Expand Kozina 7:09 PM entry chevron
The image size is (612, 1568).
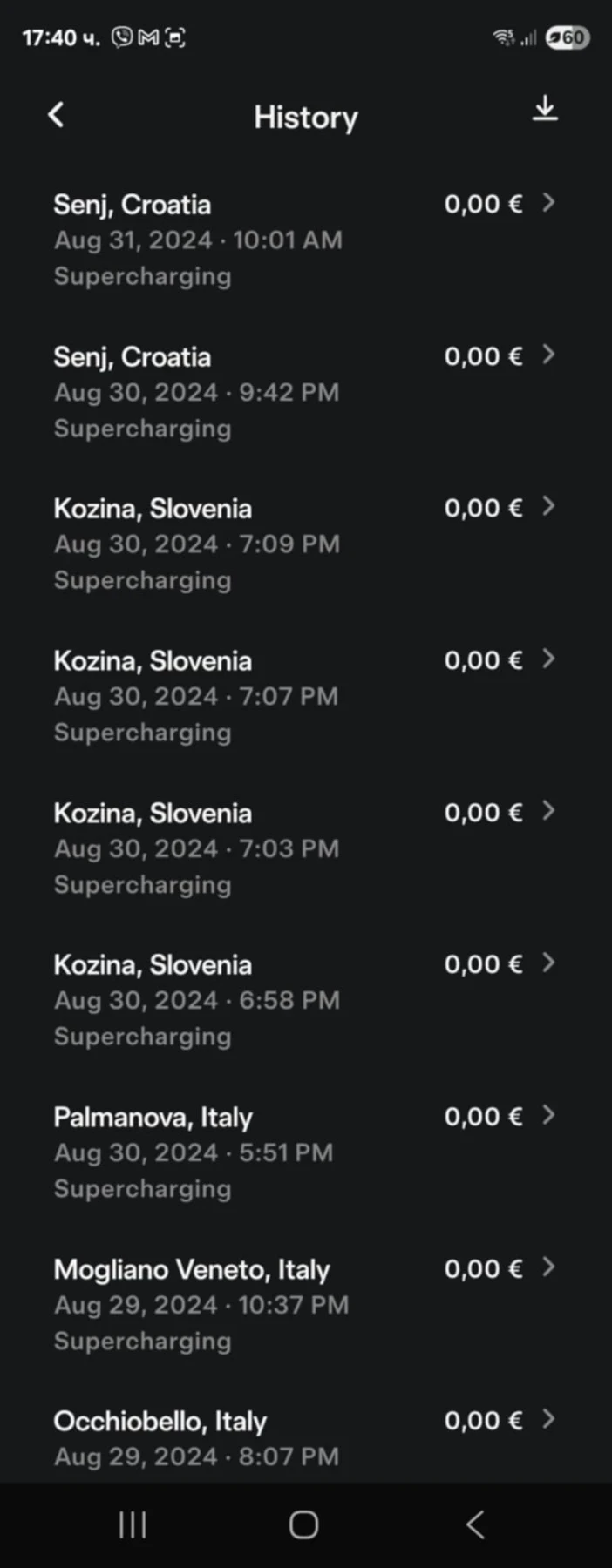[548, 506]
